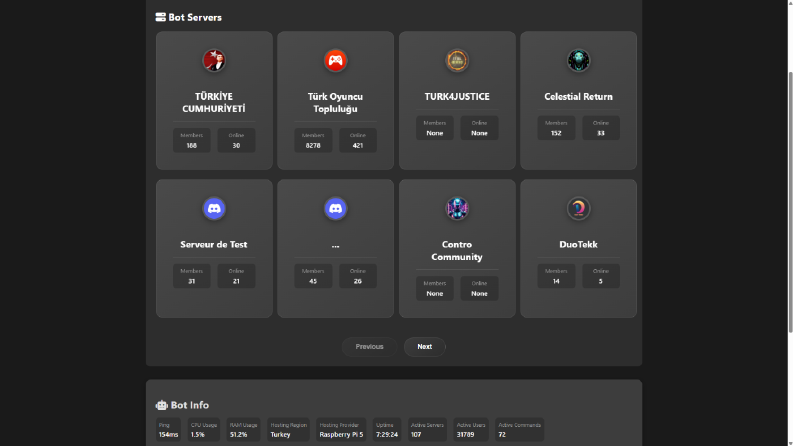Click the TURK4JUSTICE server title

pyautogui.click(x=457, y=97)
